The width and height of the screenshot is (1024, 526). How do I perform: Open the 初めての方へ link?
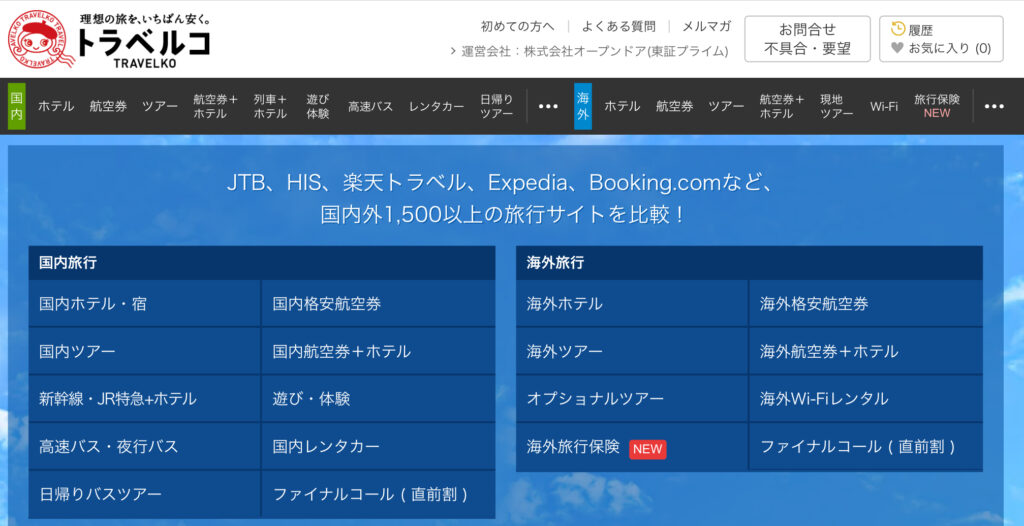tap(517, 27)
